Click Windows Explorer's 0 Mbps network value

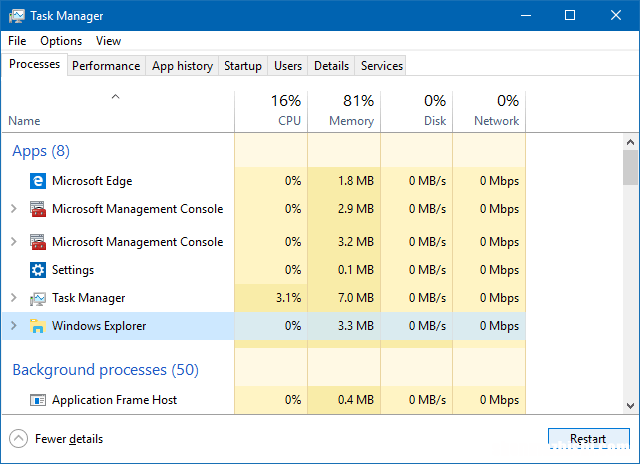pyautogui.click(x=499, y=326)
